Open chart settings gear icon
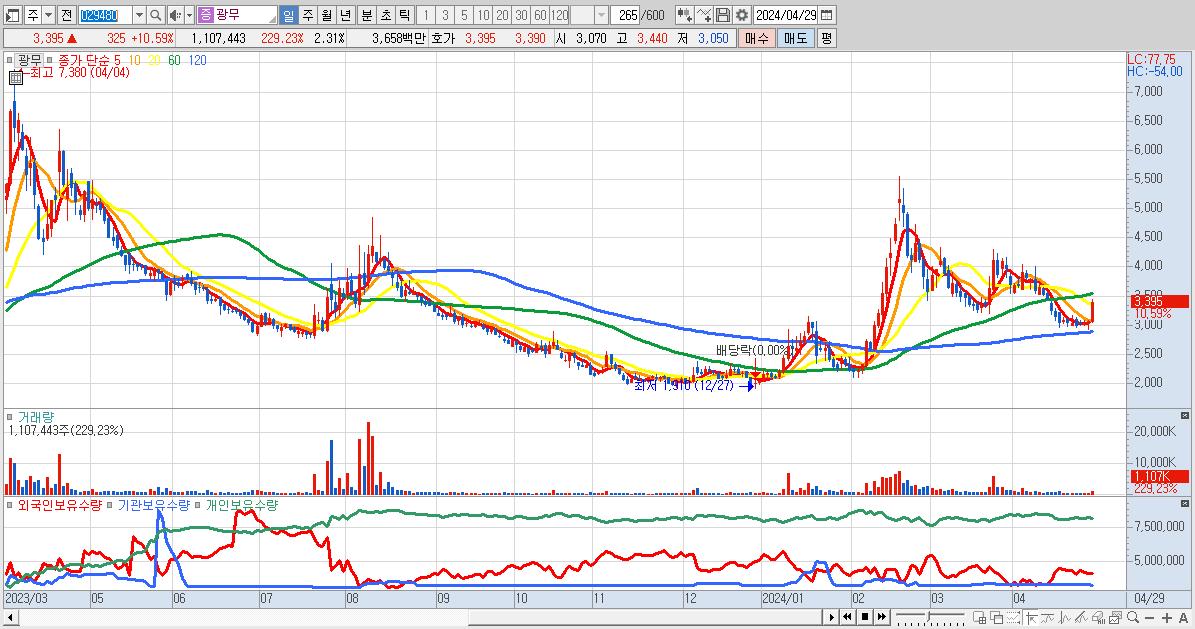 click(x=742, y=15)
